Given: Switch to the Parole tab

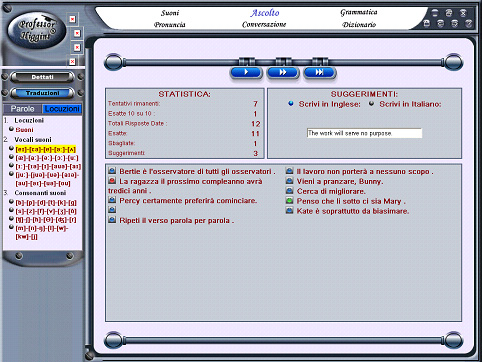Looking at the screenshot, I should (22, 109).
